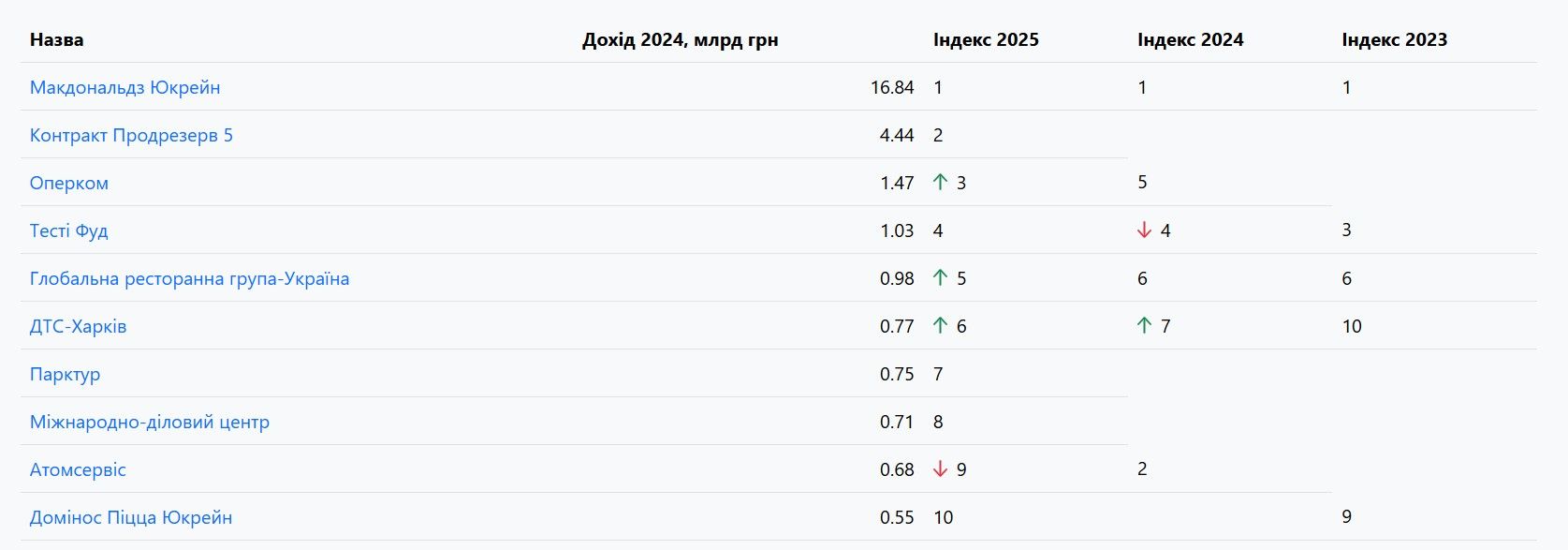The width and height of the screenshot is (1568, 550).
Task: Click red down arrow in Атомсервіс row
Action: (941, 469)
